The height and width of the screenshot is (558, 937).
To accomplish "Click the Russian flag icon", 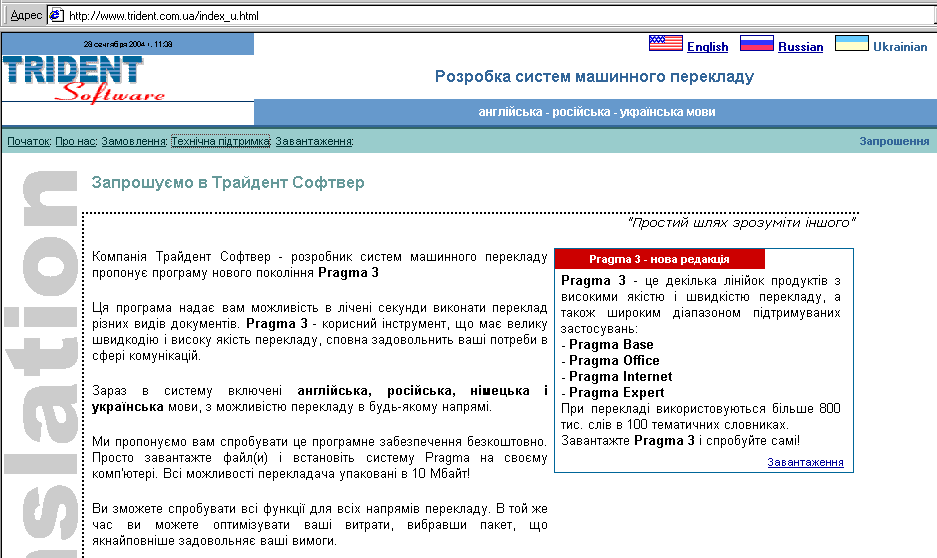I will 757,43.
